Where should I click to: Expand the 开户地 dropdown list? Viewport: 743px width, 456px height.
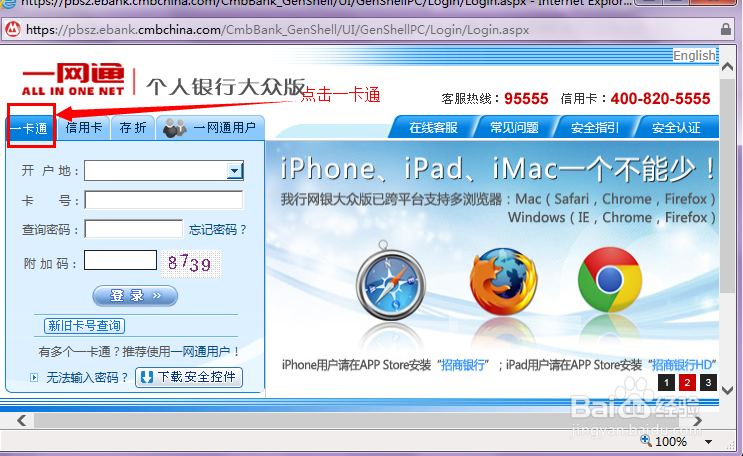point(235,171)
